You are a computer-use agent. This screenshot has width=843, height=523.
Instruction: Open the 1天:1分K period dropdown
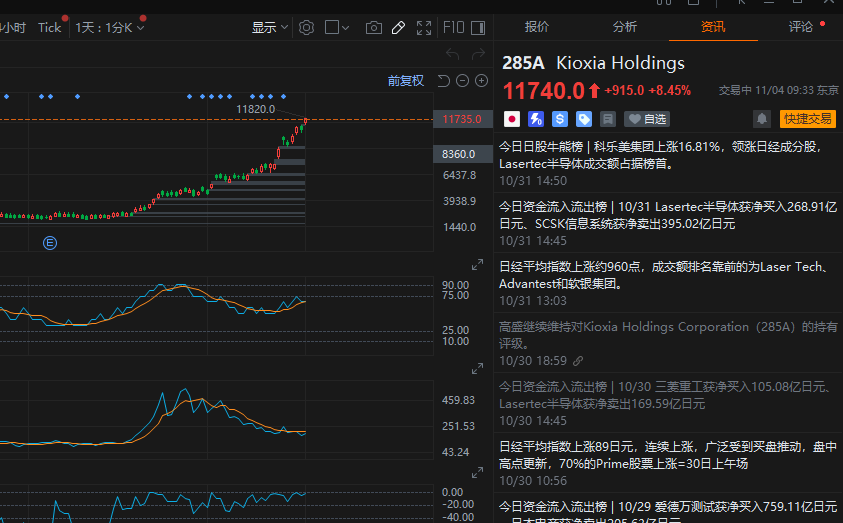point(110,27)
